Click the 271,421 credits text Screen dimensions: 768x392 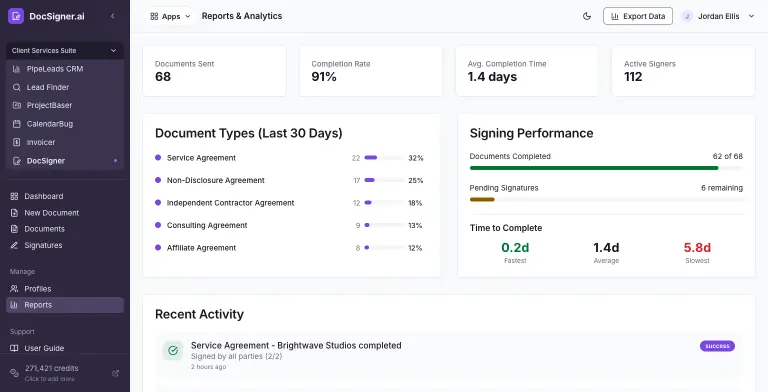51,368
